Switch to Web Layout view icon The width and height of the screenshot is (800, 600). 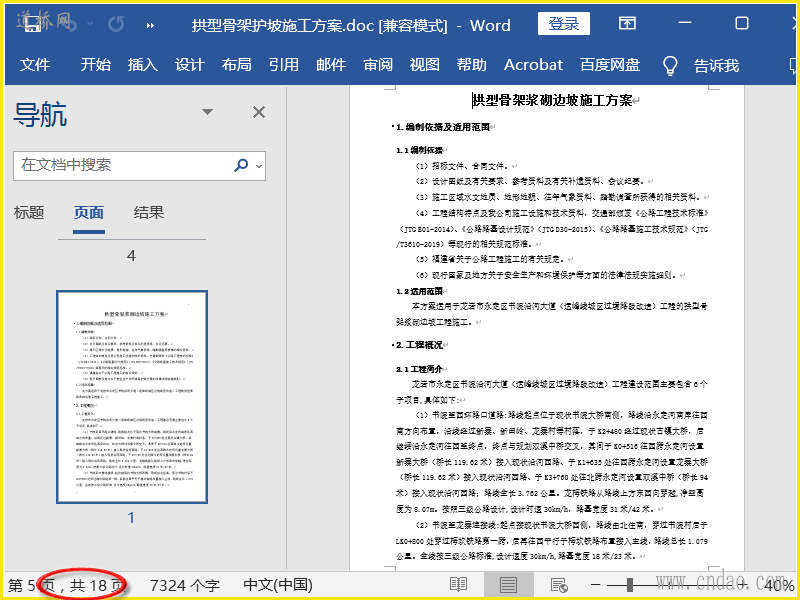(x=559, y=585)
